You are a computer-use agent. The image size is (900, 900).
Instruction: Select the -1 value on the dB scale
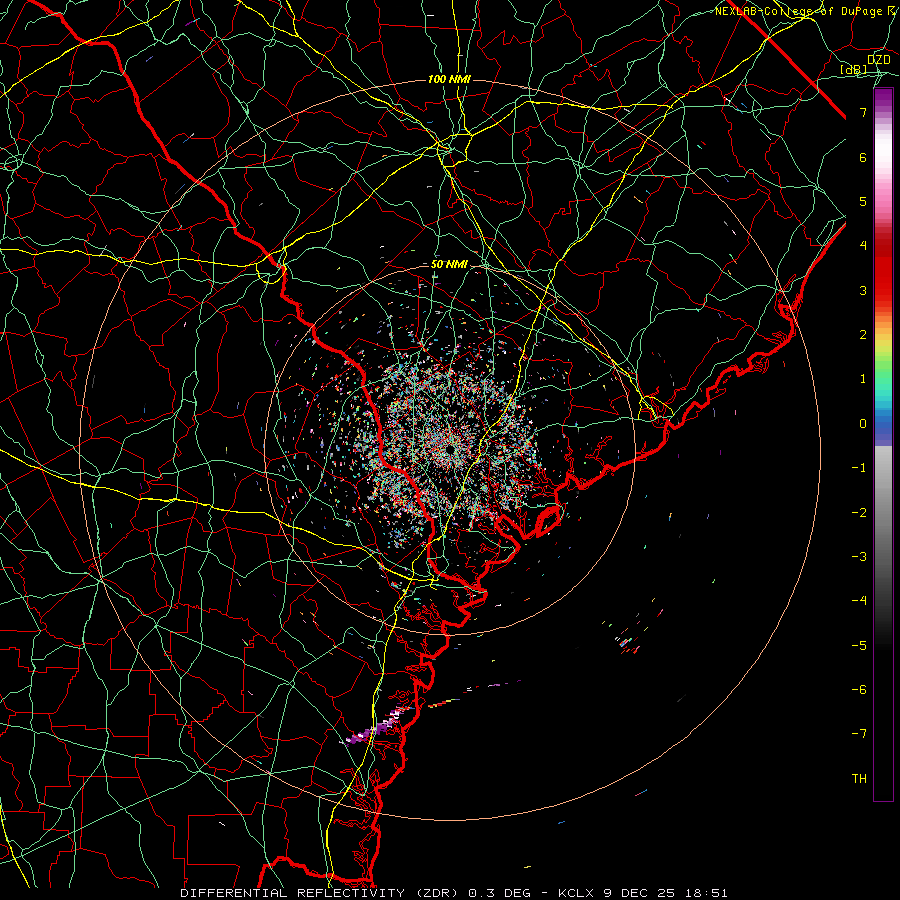859,468
